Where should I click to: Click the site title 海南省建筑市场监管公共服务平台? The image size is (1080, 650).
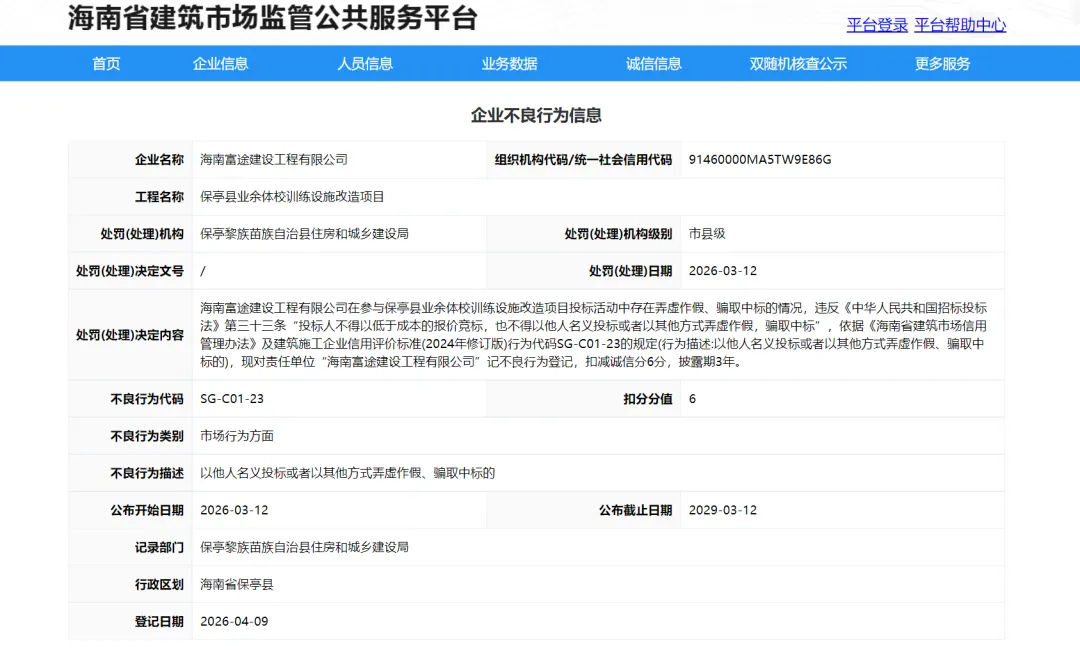pos(273,18)
